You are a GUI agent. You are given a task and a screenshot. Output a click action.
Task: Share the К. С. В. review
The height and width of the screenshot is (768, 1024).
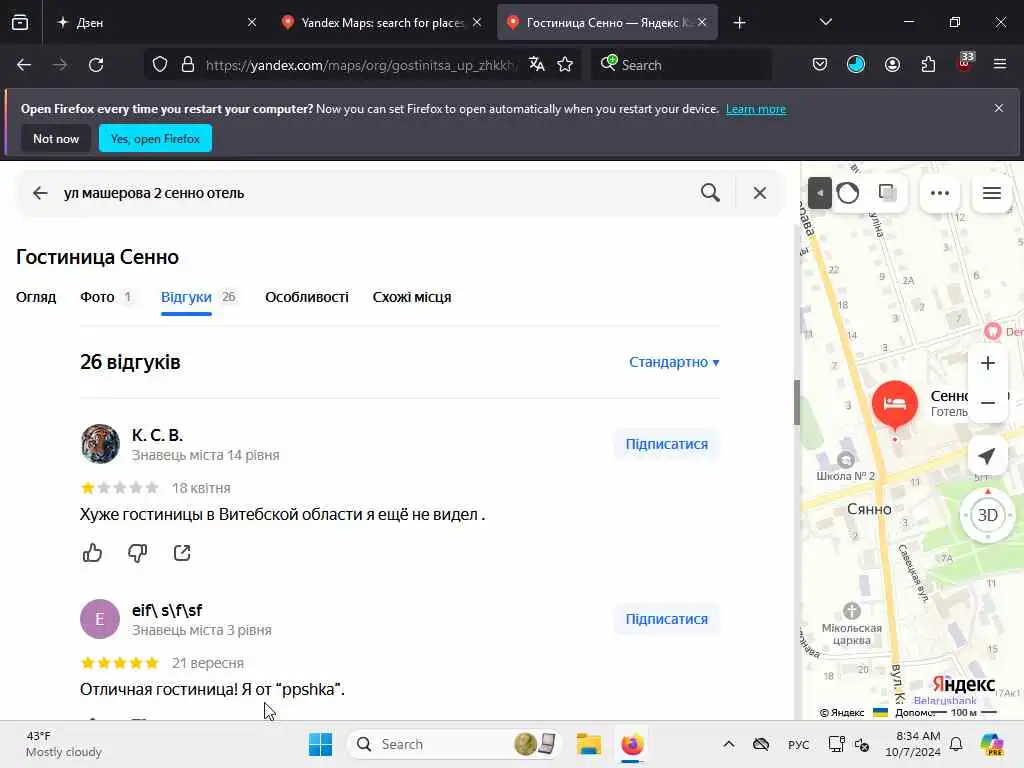182,553
